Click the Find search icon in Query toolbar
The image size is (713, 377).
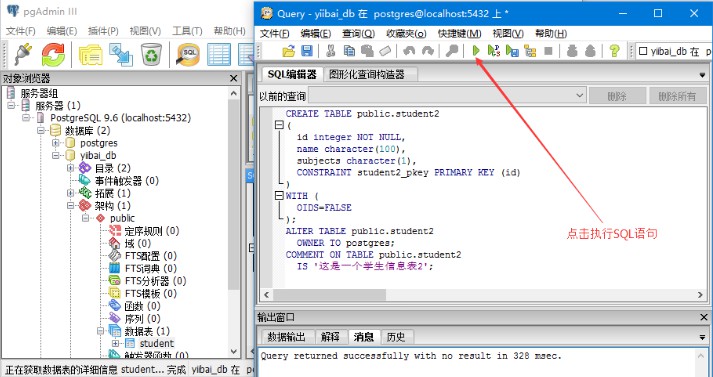click(452, 50)
